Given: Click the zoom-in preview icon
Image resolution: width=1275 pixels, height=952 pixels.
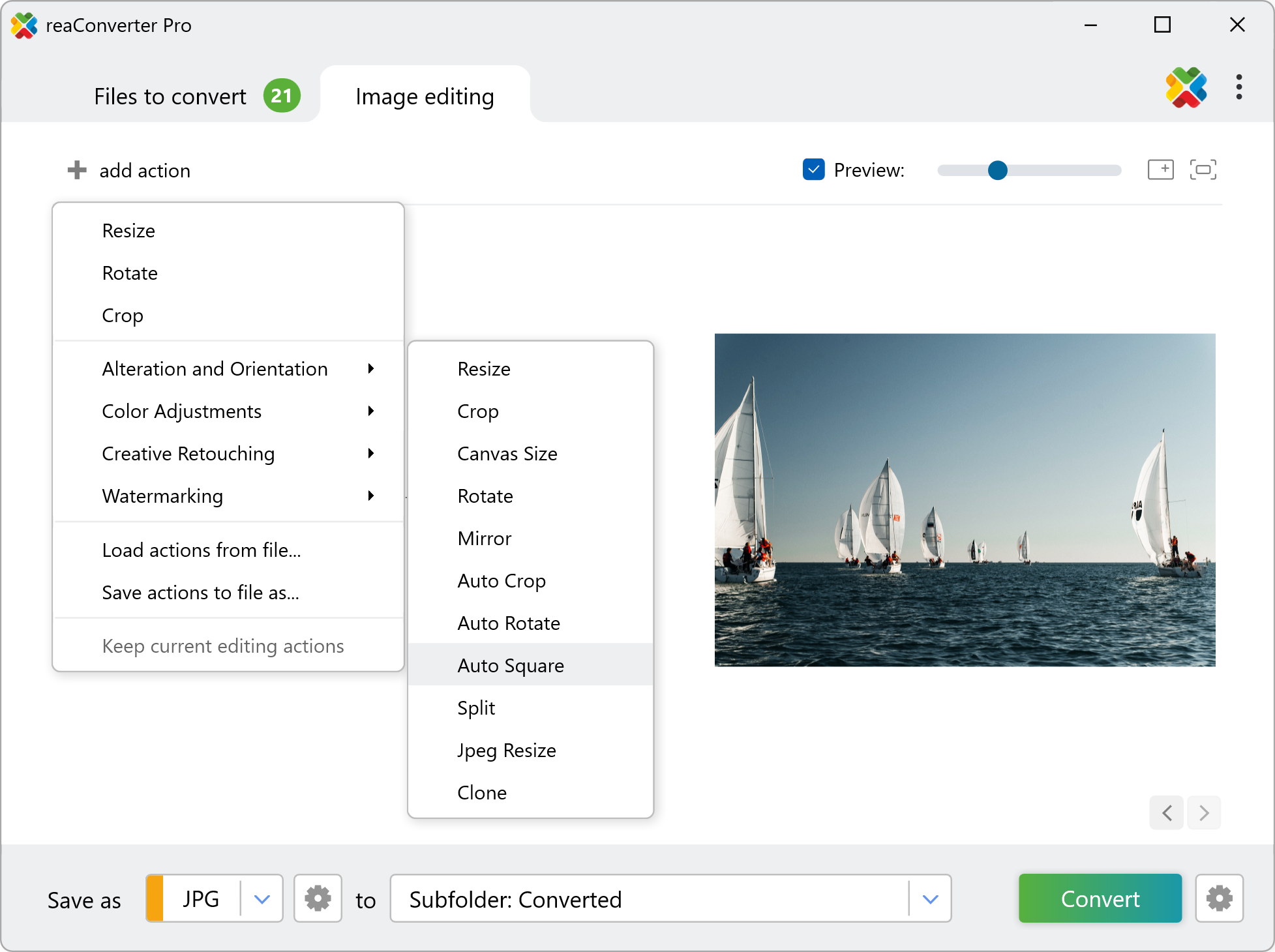Looking at the screenshot, I should click(x=1160, y=170).
